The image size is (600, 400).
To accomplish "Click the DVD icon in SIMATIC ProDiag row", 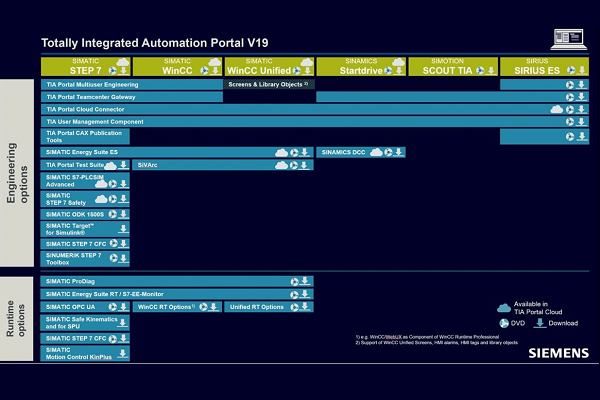I will (x=294, y=282).
